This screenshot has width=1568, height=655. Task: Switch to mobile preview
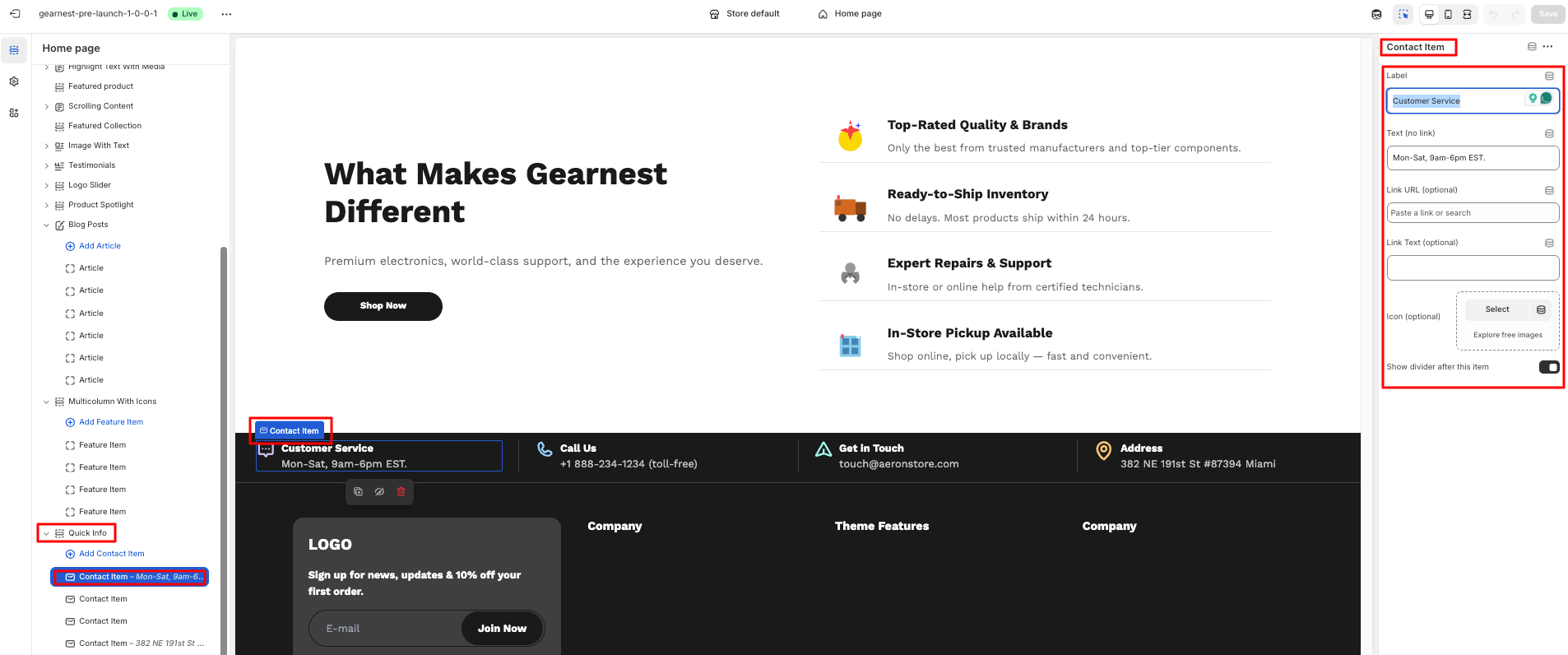(x=1448, y=14)
